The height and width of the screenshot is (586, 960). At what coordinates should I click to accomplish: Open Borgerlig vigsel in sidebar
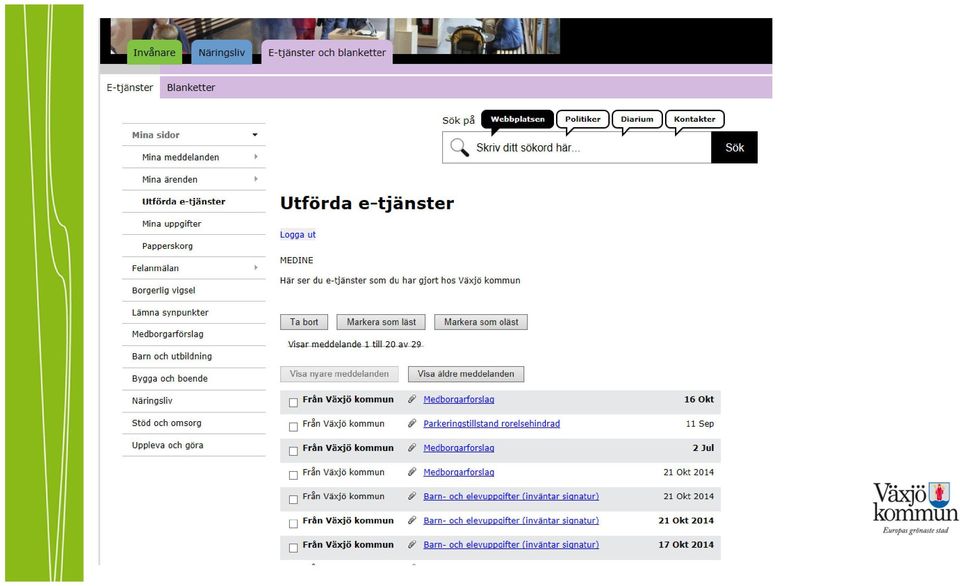point(163,290)
